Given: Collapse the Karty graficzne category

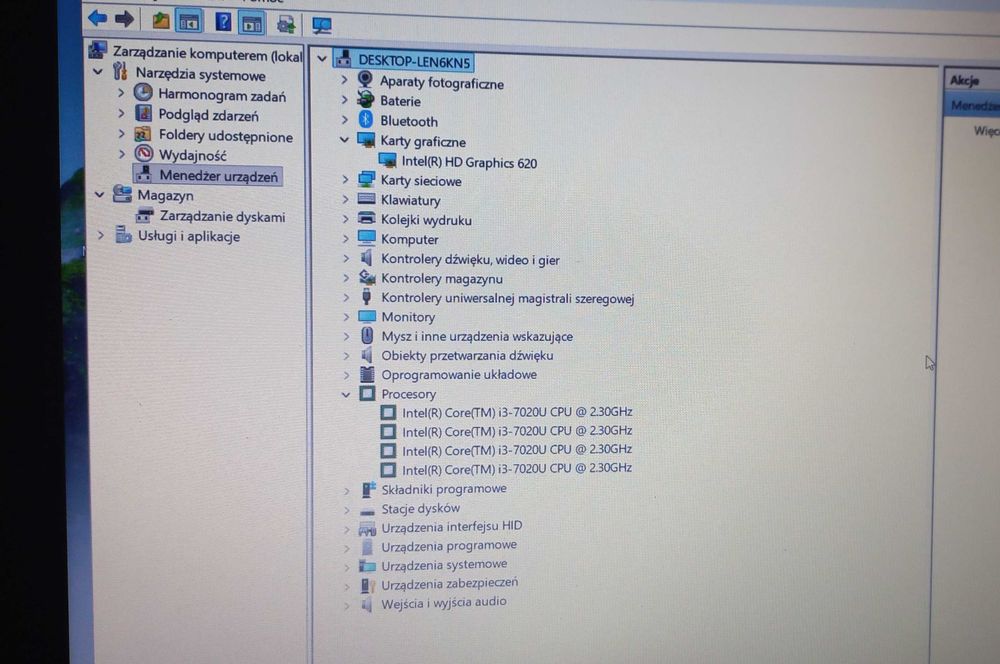Looking at the screenshot, I should (x=344, y=139).
